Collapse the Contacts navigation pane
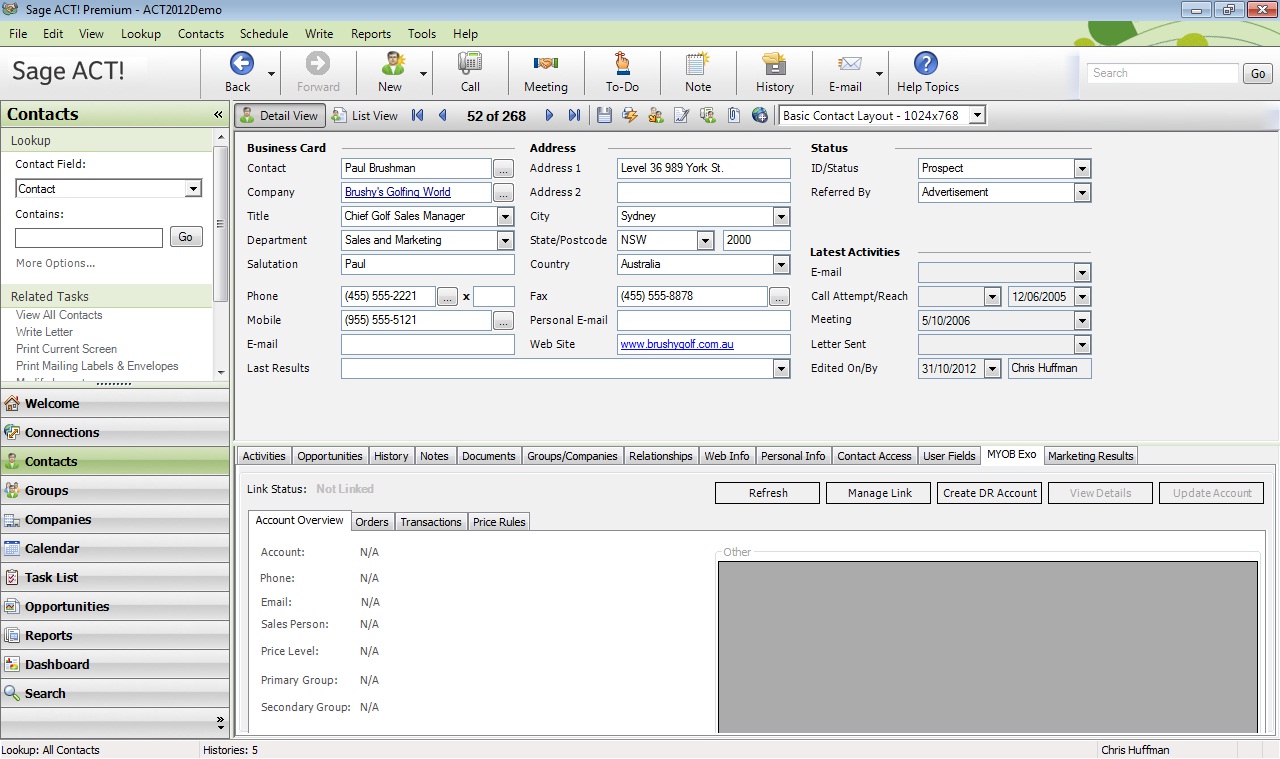The width and height of the screenshot is (1280, 759). [218, 115]
